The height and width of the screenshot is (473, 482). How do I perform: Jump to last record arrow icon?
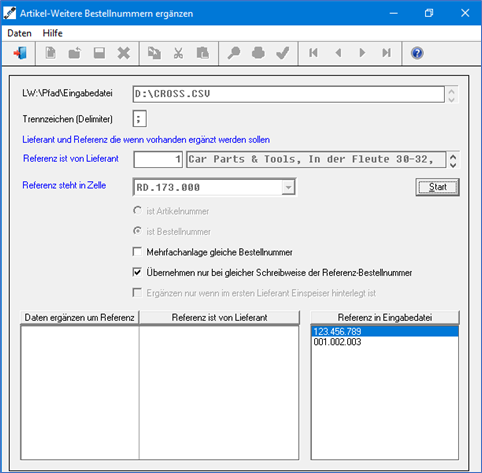point(386,53)
